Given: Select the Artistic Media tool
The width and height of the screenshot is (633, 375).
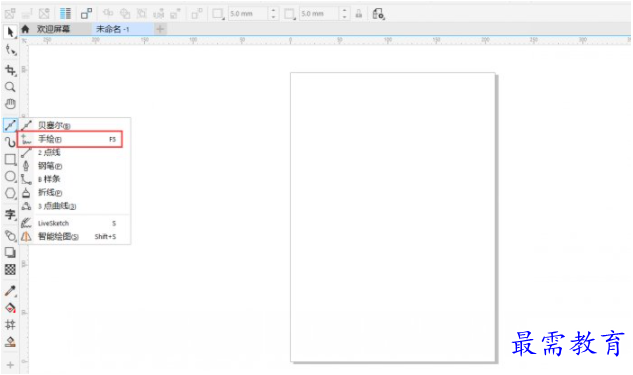Looking at the screenshot, I should [x=10, y=142].
